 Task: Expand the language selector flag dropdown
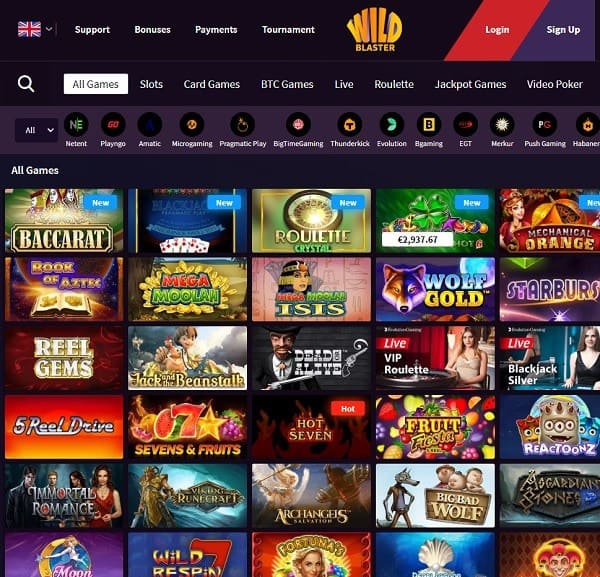(x=35, y=29)
